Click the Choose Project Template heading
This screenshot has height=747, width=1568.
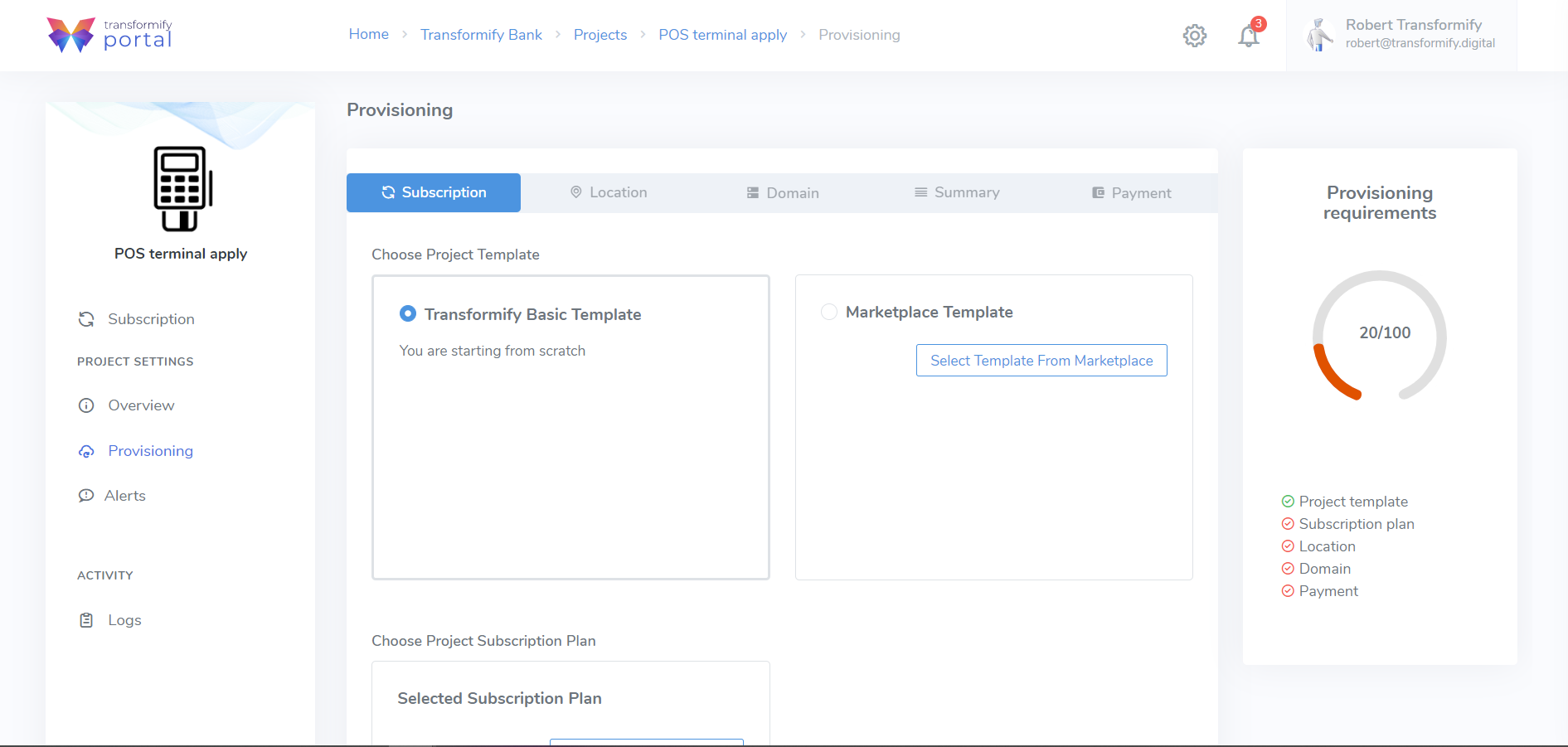[x=455, y=255]
